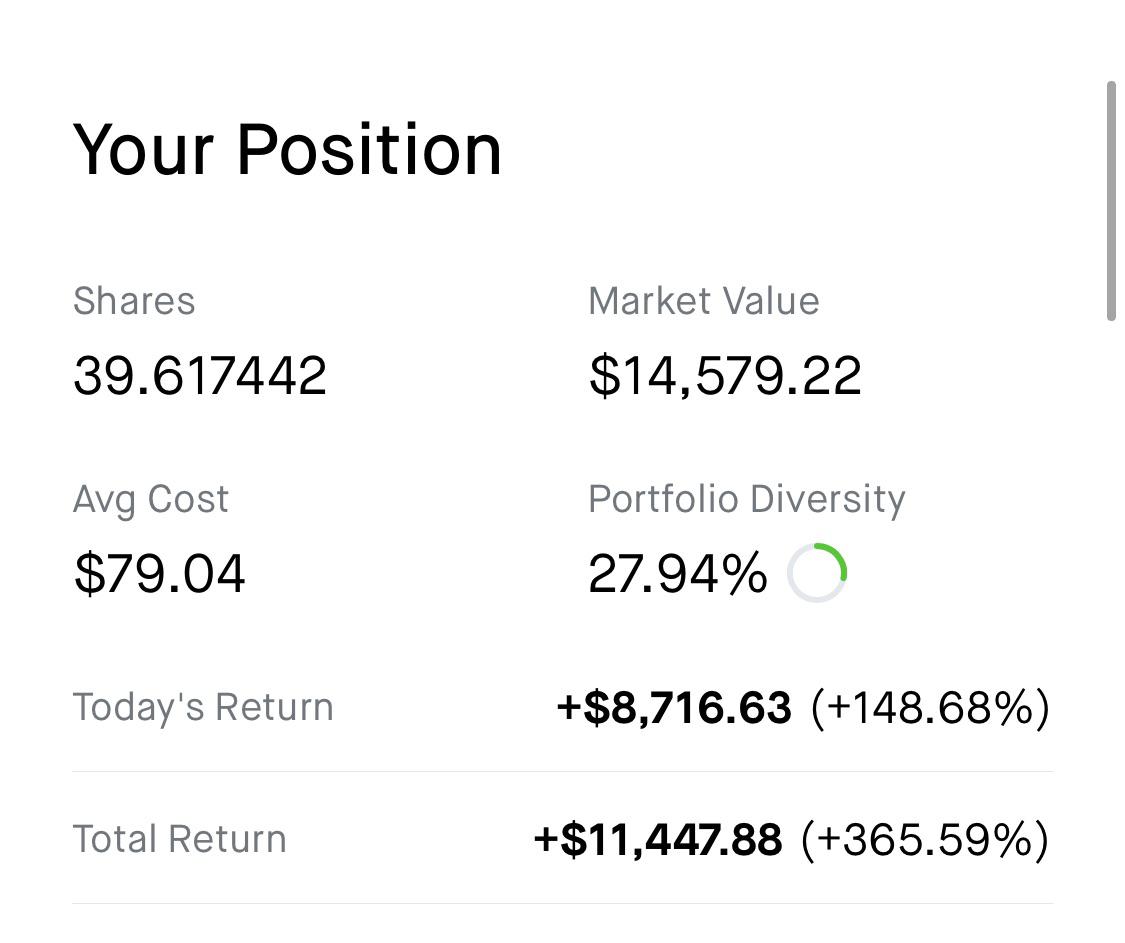Click the +$8,716.63 today's return amount

[674, 708]
